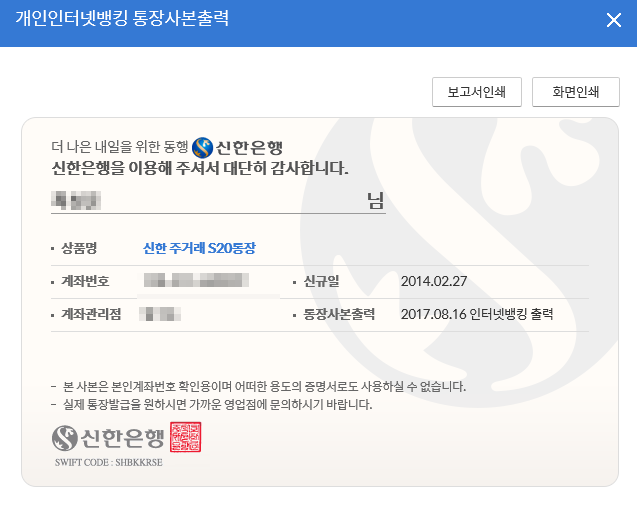Viewport: 637px width, 528px height.
Task: Click the blurred account holder name
Action: pos(76,200)
